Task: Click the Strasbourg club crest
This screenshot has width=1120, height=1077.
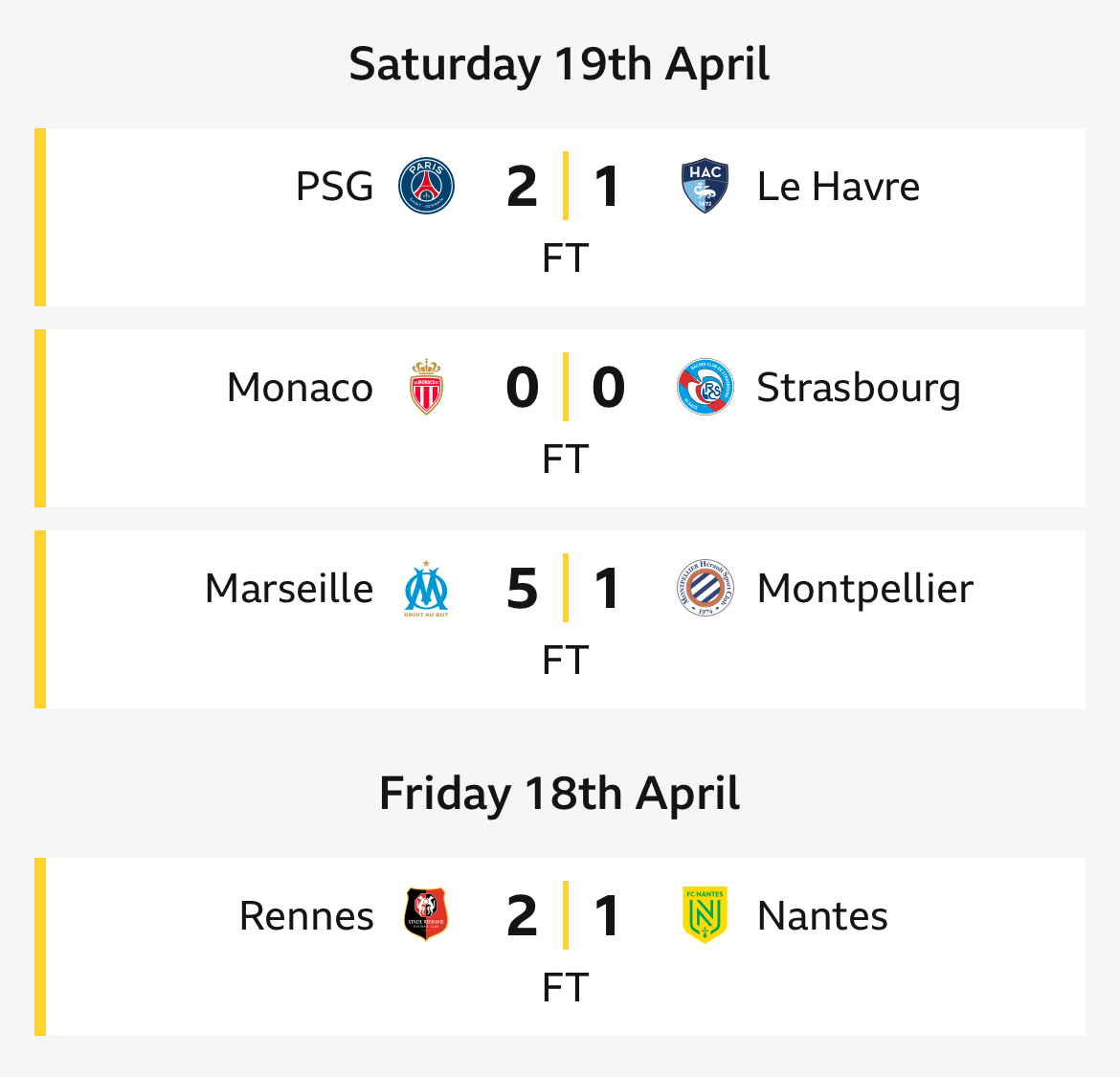Action: 705,387
